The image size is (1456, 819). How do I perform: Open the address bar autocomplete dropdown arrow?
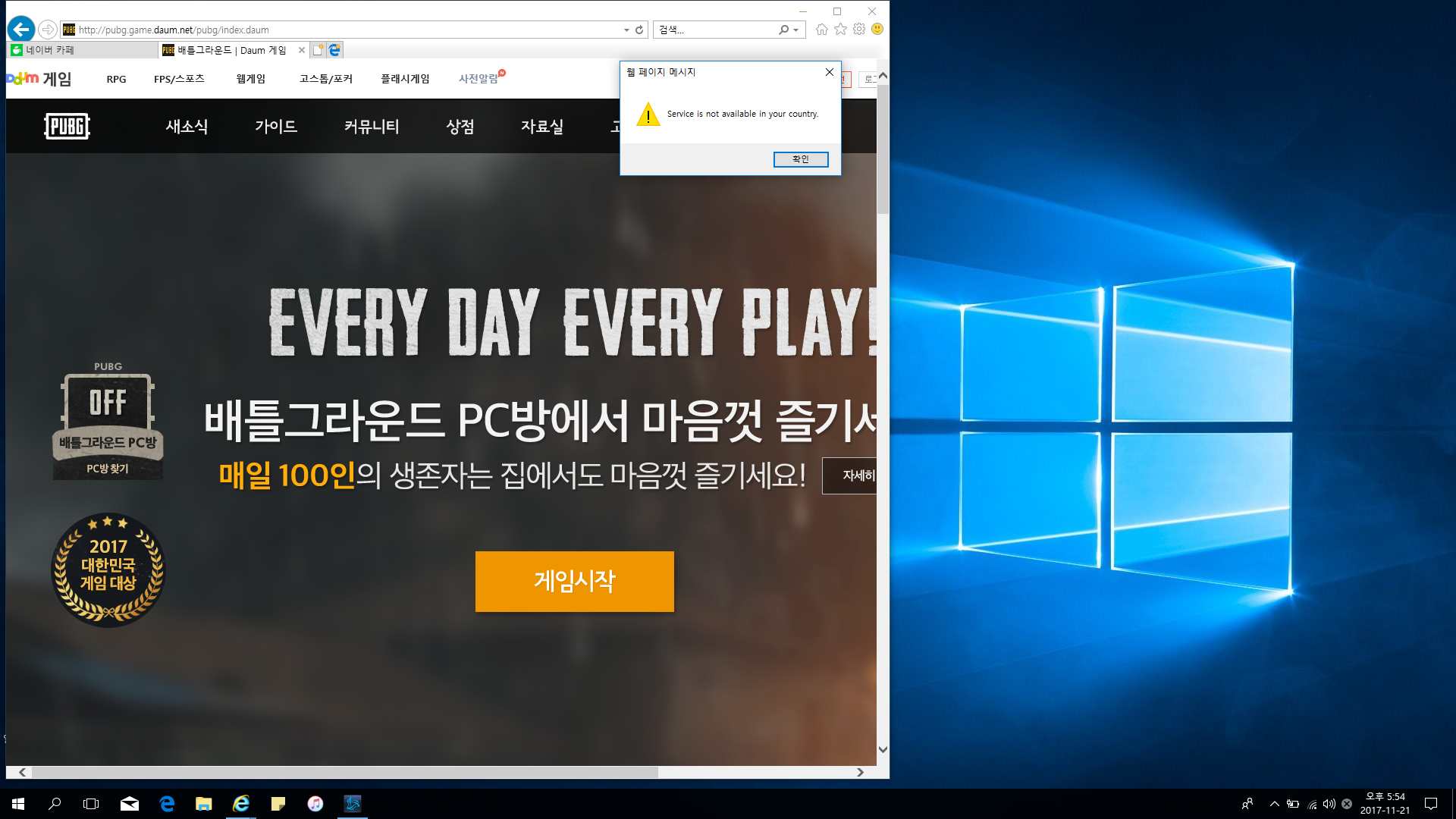(626, 30)
